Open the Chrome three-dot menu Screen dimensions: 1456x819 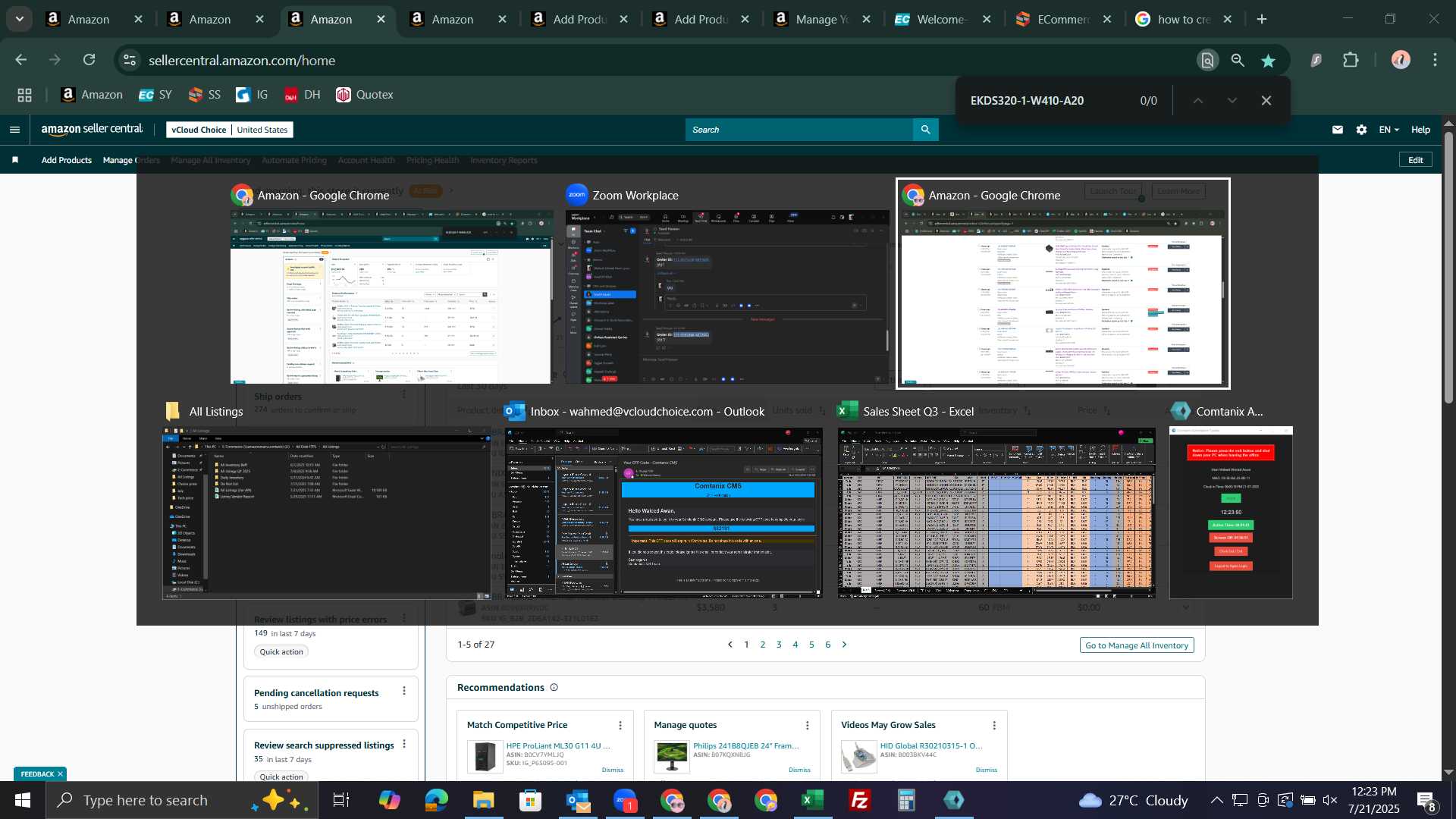pos(1436,60)
